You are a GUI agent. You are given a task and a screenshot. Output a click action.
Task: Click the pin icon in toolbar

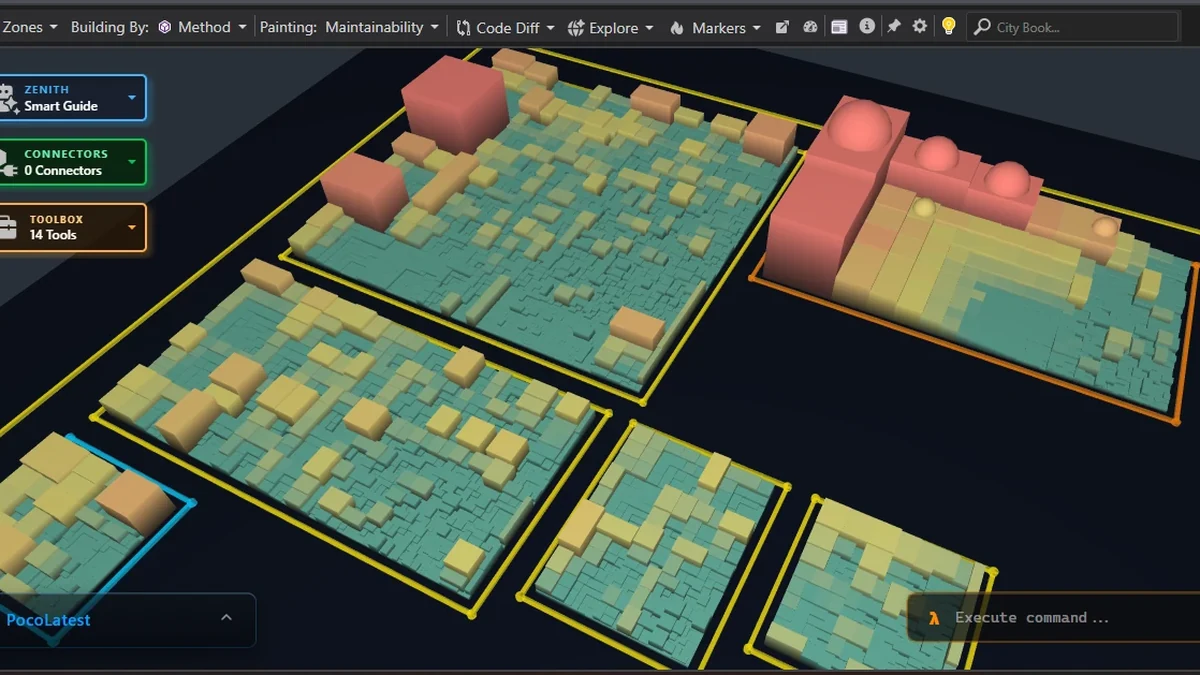893,27
